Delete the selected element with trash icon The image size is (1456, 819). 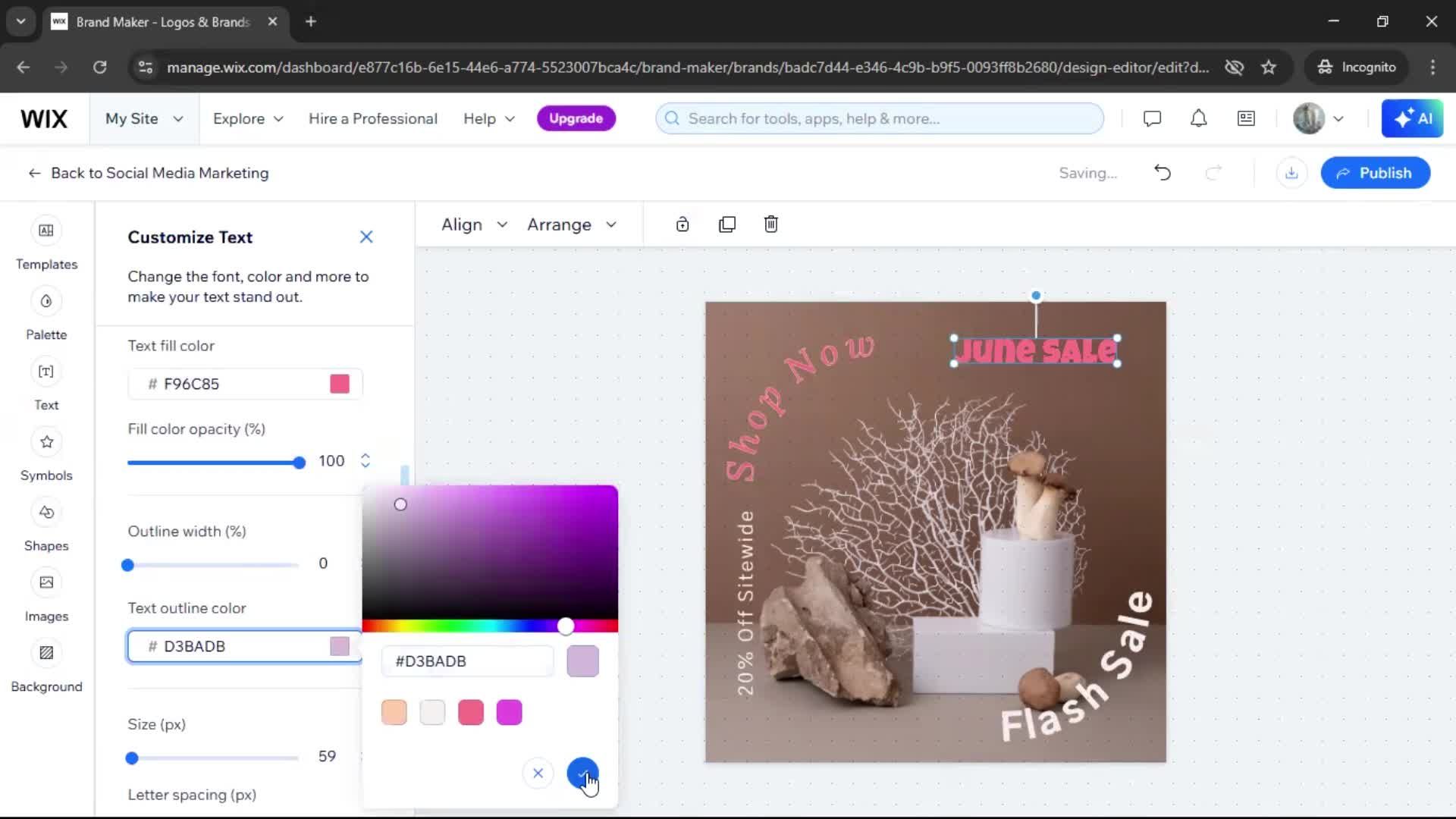click(771, 224)
